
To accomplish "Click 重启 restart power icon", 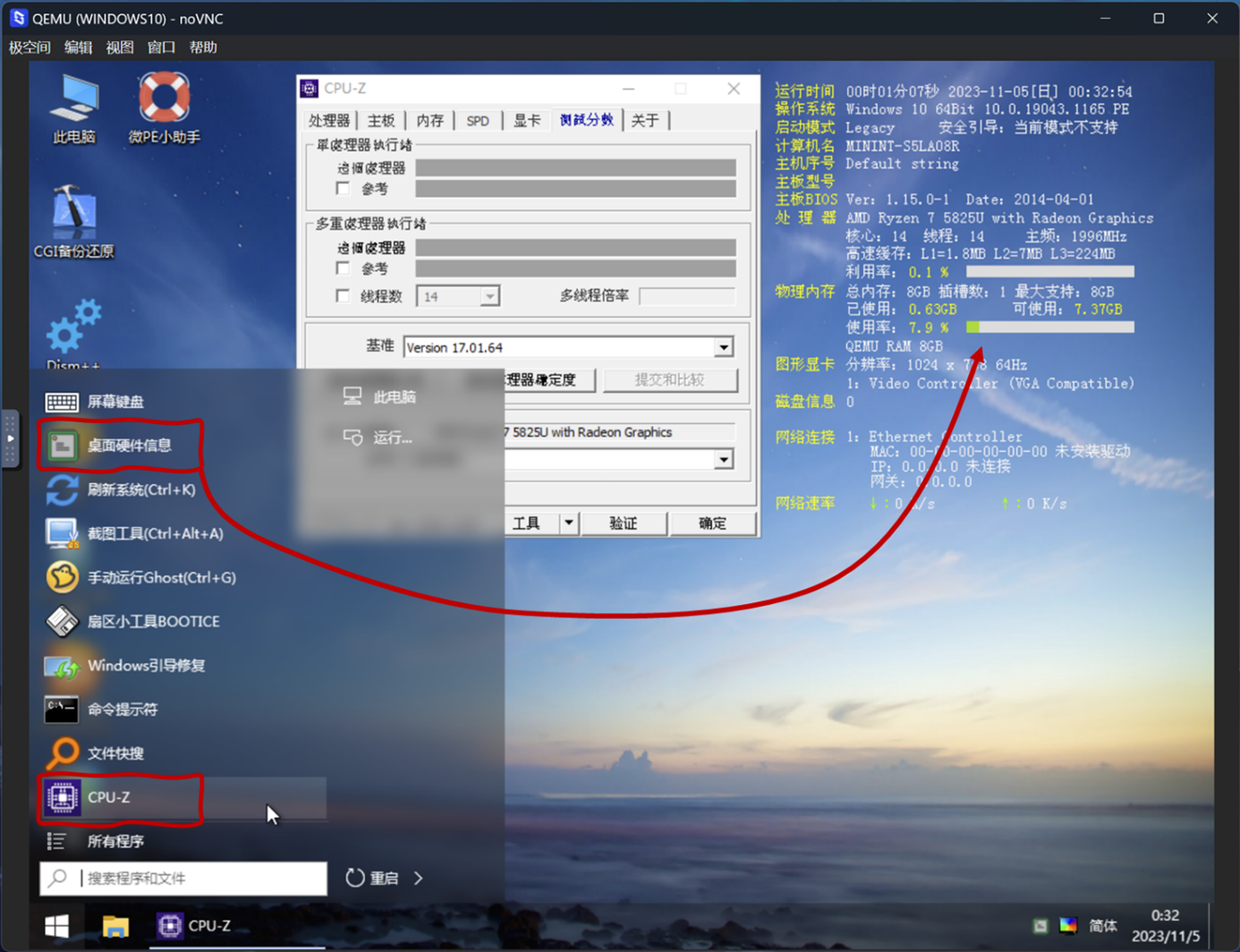I will coord(355,878).
